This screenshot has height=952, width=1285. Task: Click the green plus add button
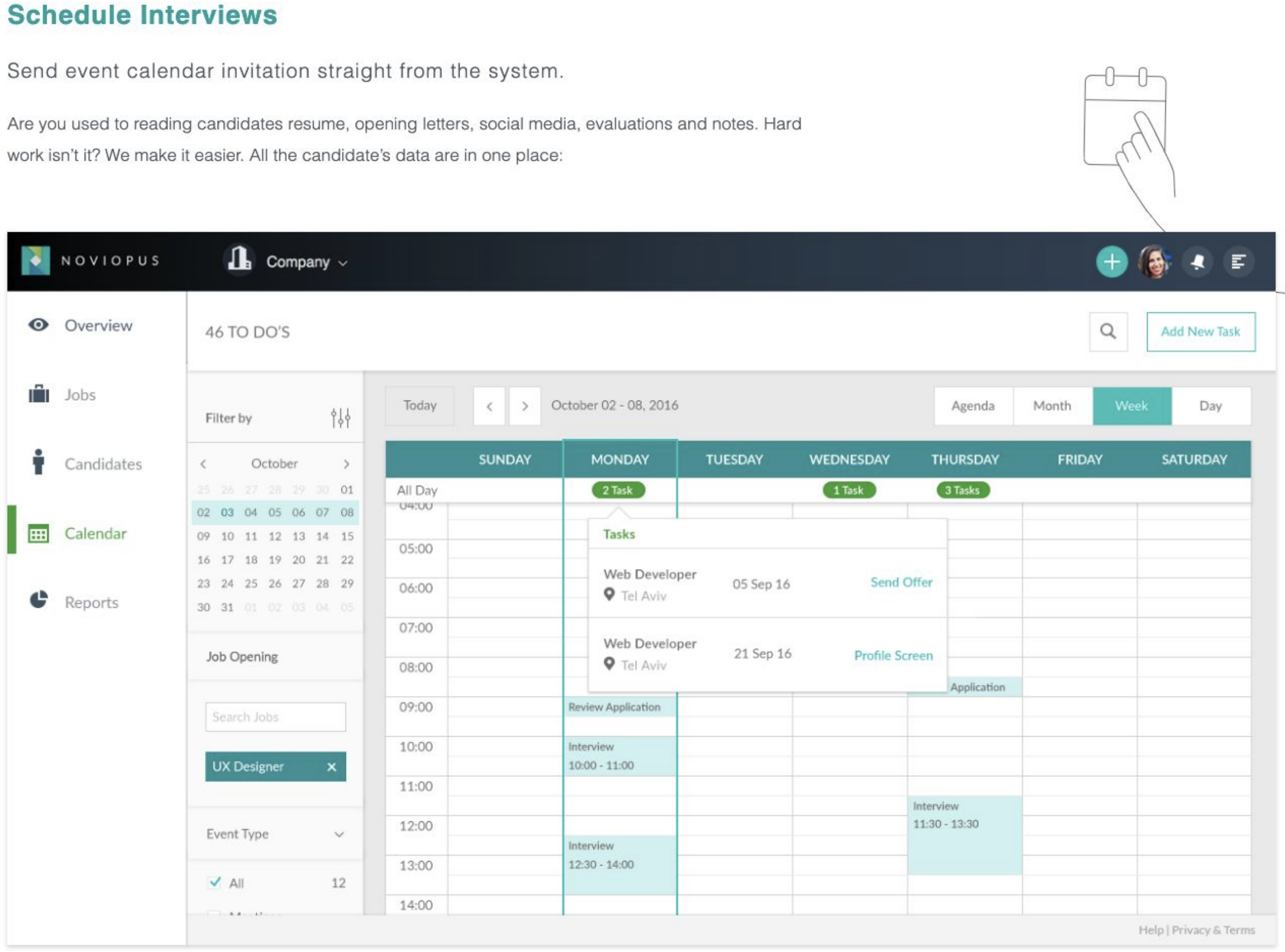(x=1112, y=262)
